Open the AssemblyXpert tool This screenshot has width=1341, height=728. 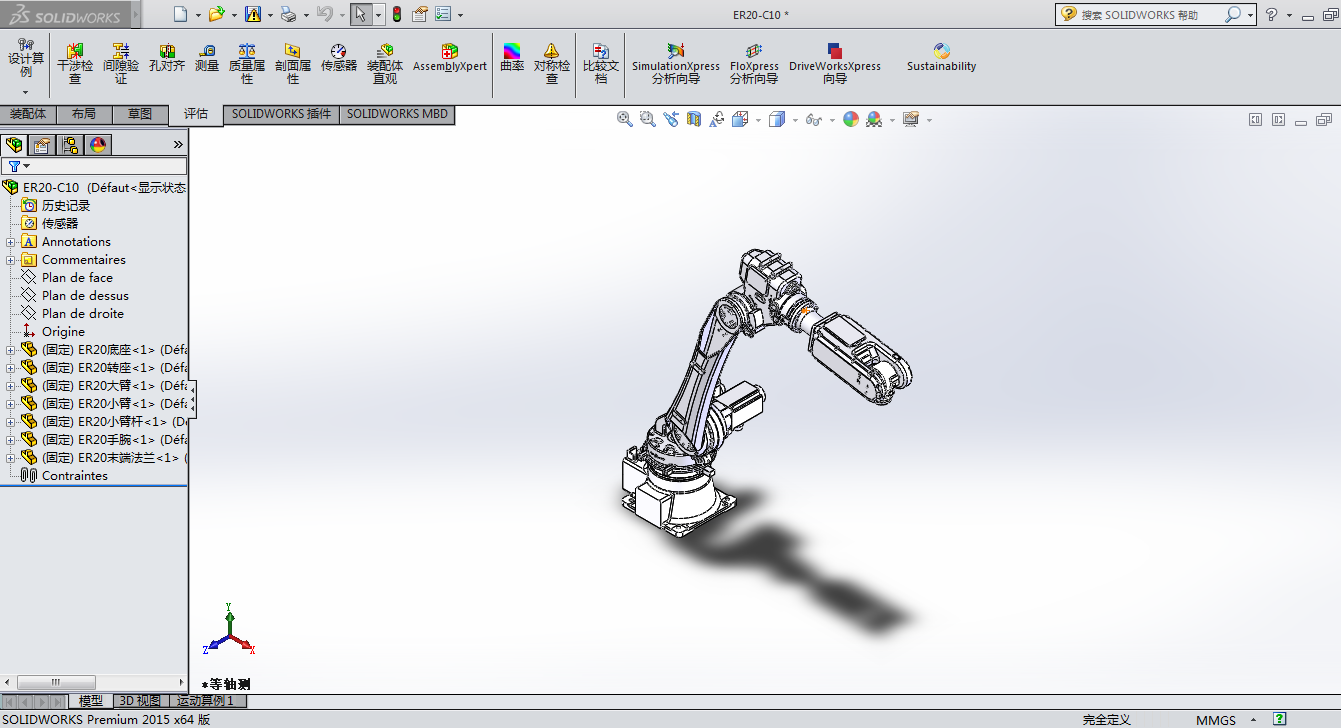450,59
